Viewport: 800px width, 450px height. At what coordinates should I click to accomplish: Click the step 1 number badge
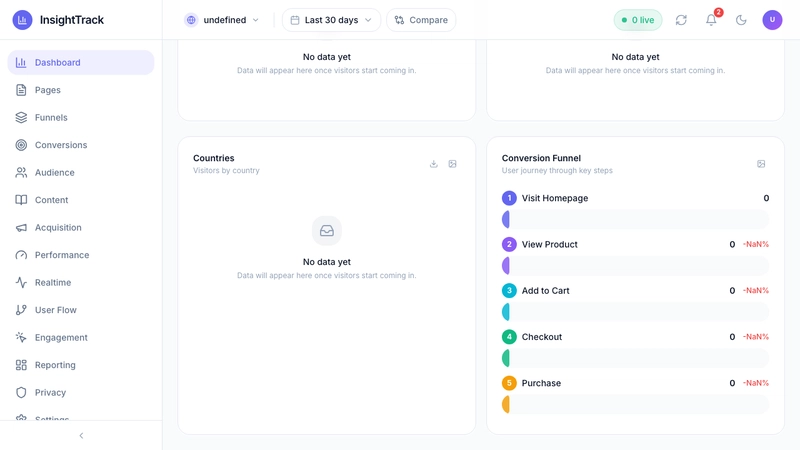pos(509,198)
